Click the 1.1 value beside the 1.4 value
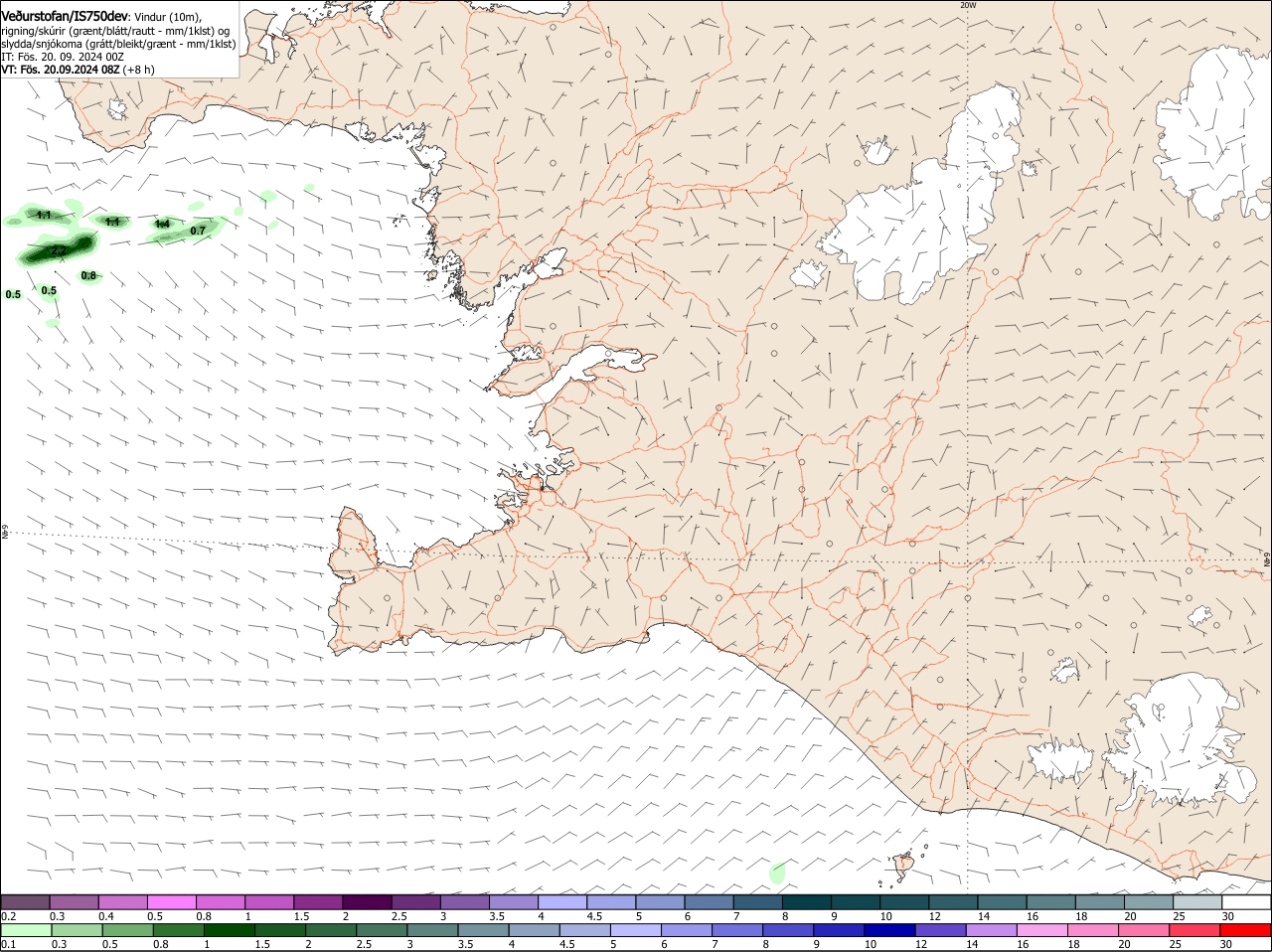 click(112, 222)
